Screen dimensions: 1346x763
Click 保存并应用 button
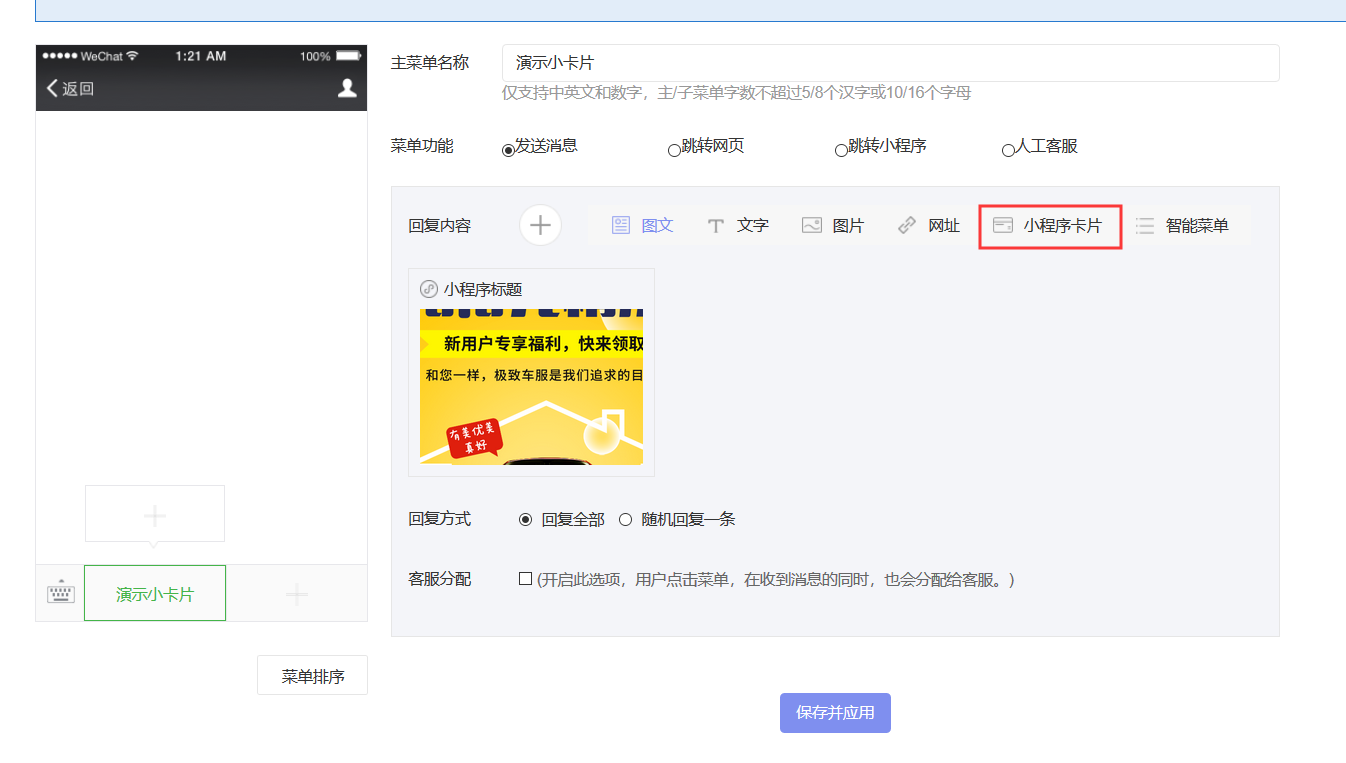tap(835, 713)
